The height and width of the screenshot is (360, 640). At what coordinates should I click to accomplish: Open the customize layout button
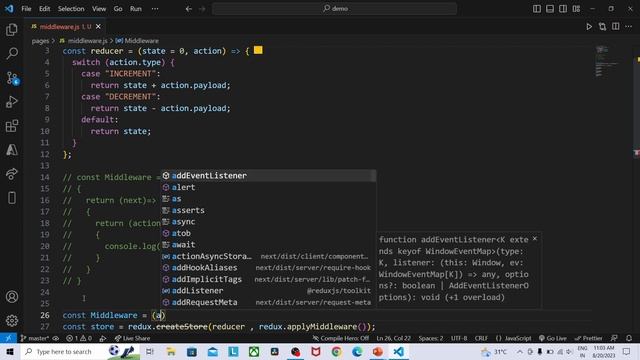tap(576, 9)
